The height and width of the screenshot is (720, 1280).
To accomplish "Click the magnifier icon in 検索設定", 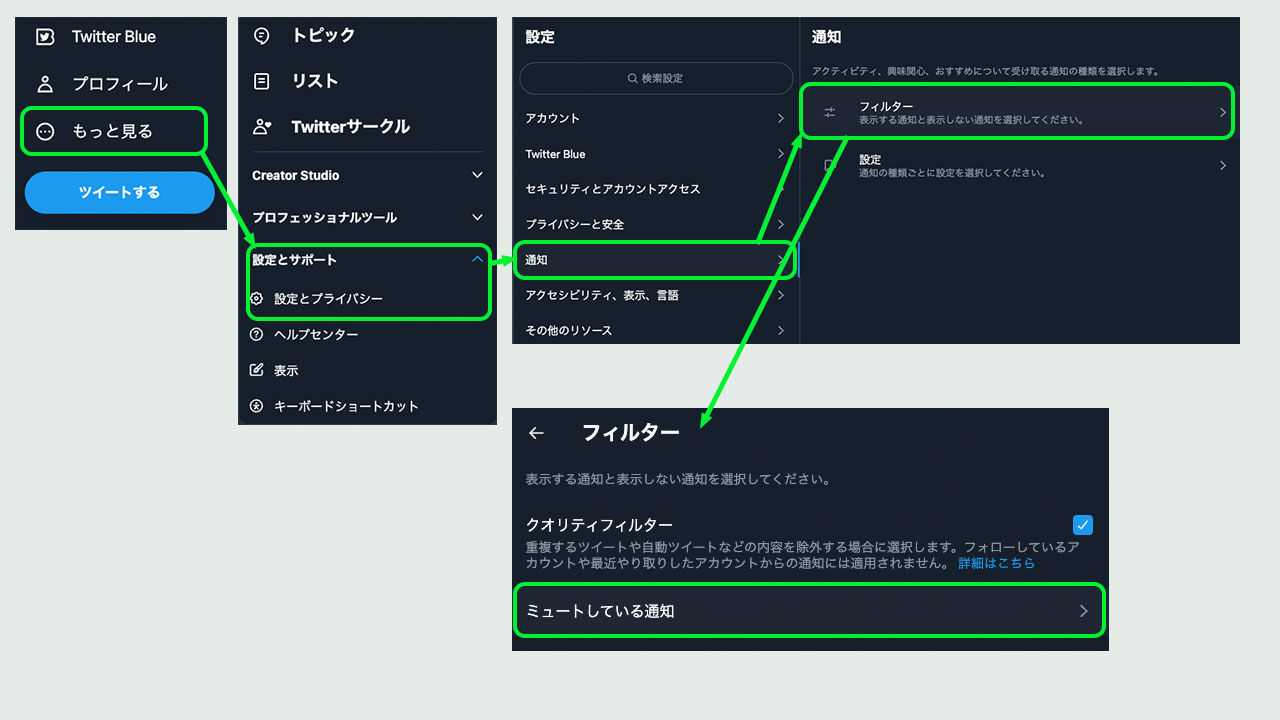I will point(632,78).
